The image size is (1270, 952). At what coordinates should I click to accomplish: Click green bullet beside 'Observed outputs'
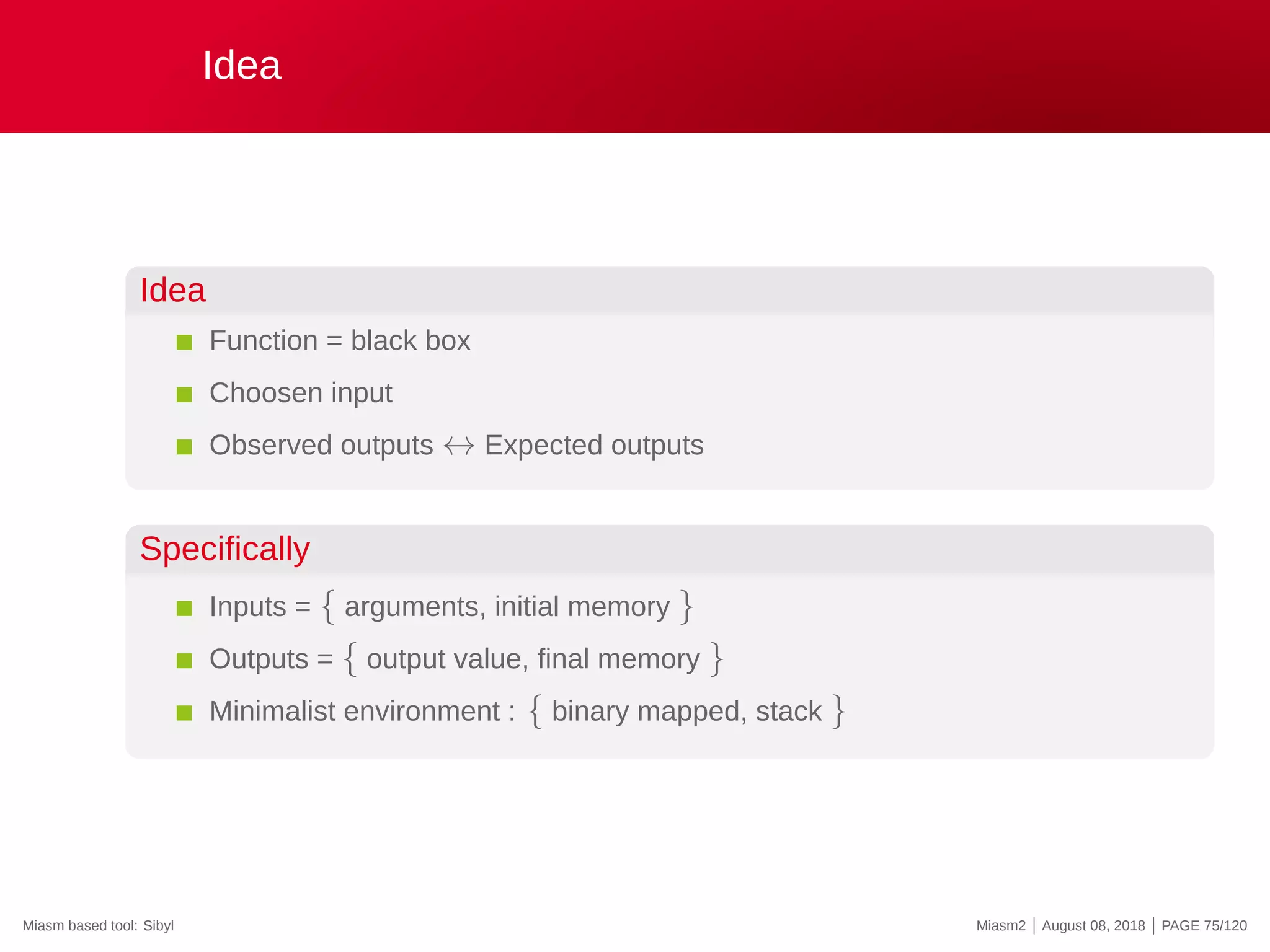click(184, 447)
